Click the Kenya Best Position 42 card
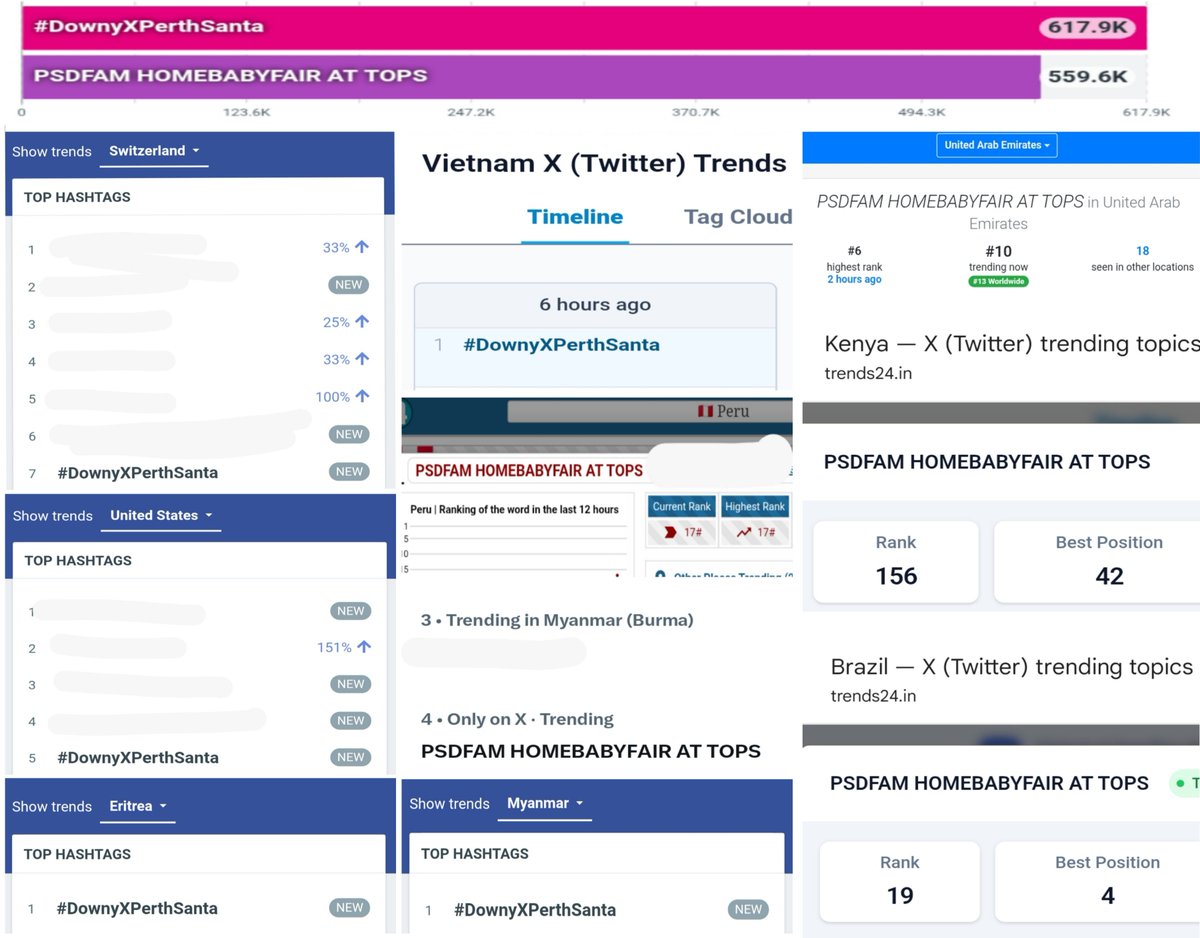The width and height of the screenshot is (1200, 938). [x=1098, y=561]
